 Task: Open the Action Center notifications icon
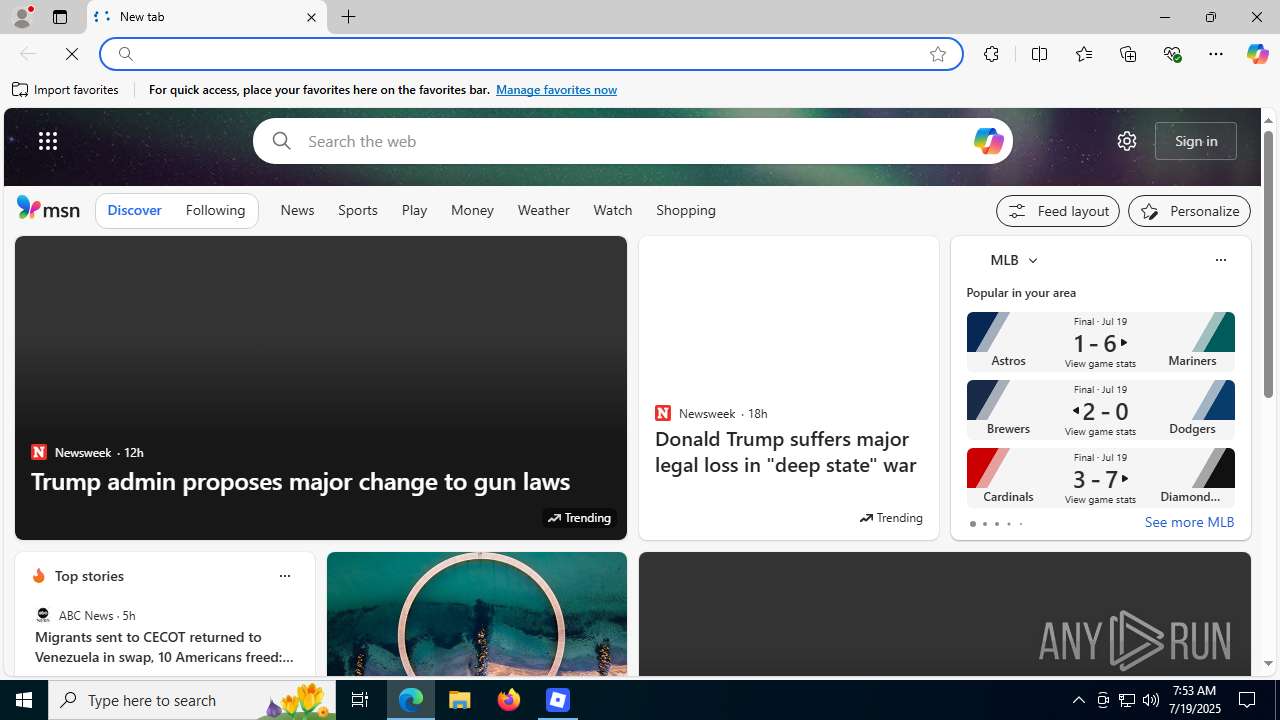(x=1248, y=700)
